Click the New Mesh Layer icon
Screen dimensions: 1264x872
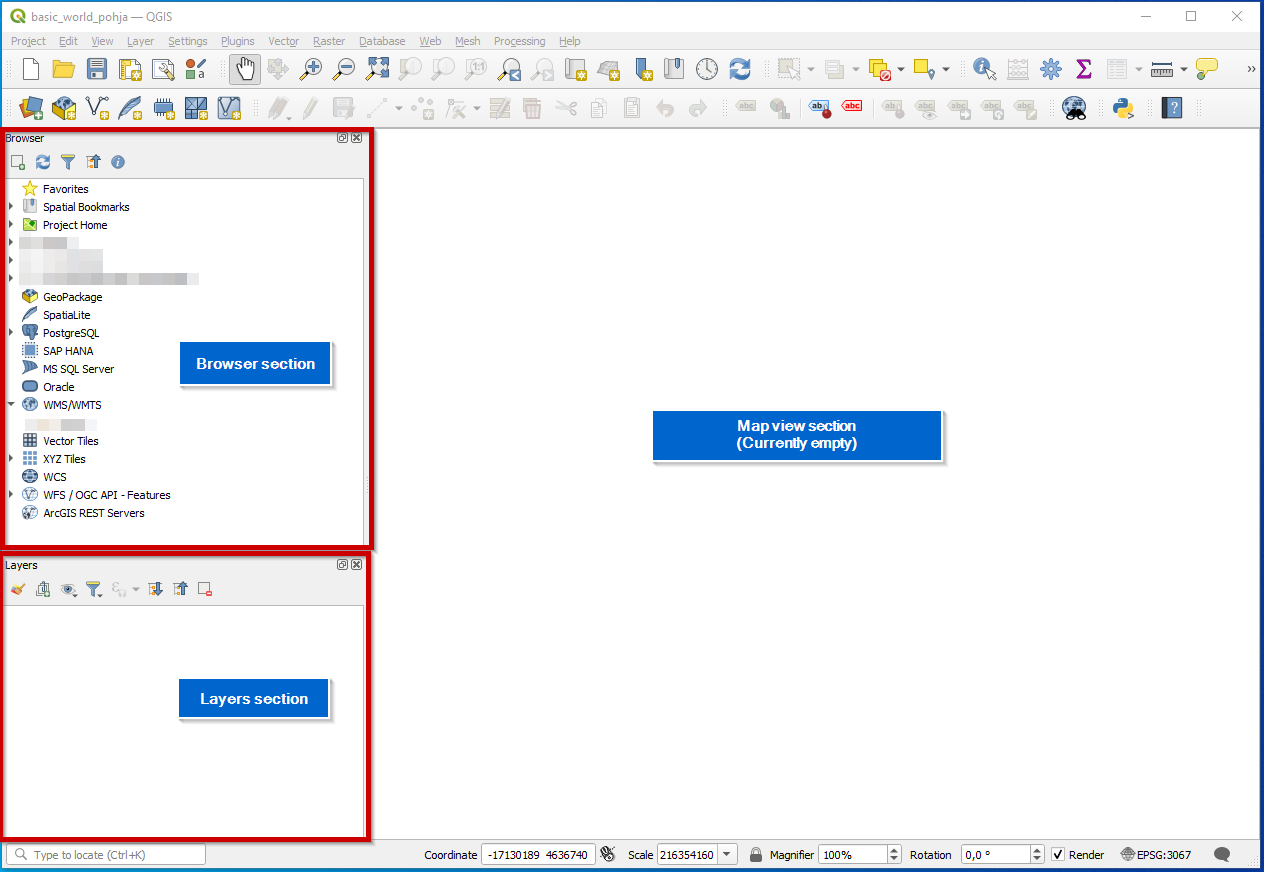[229, 108]
